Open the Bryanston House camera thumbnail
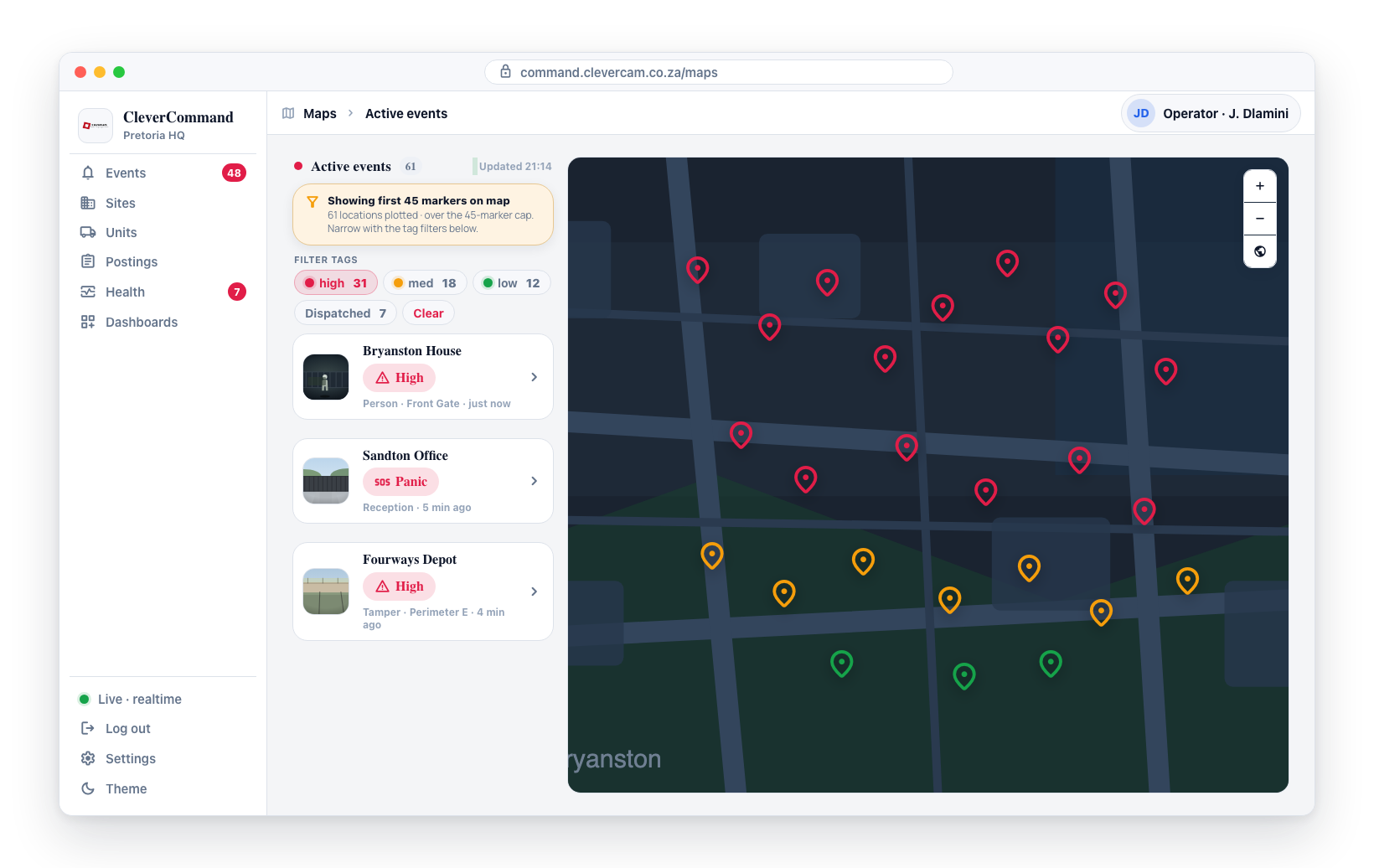The height and width of the screenshot is (868, 1374). [x=326, y=377]
